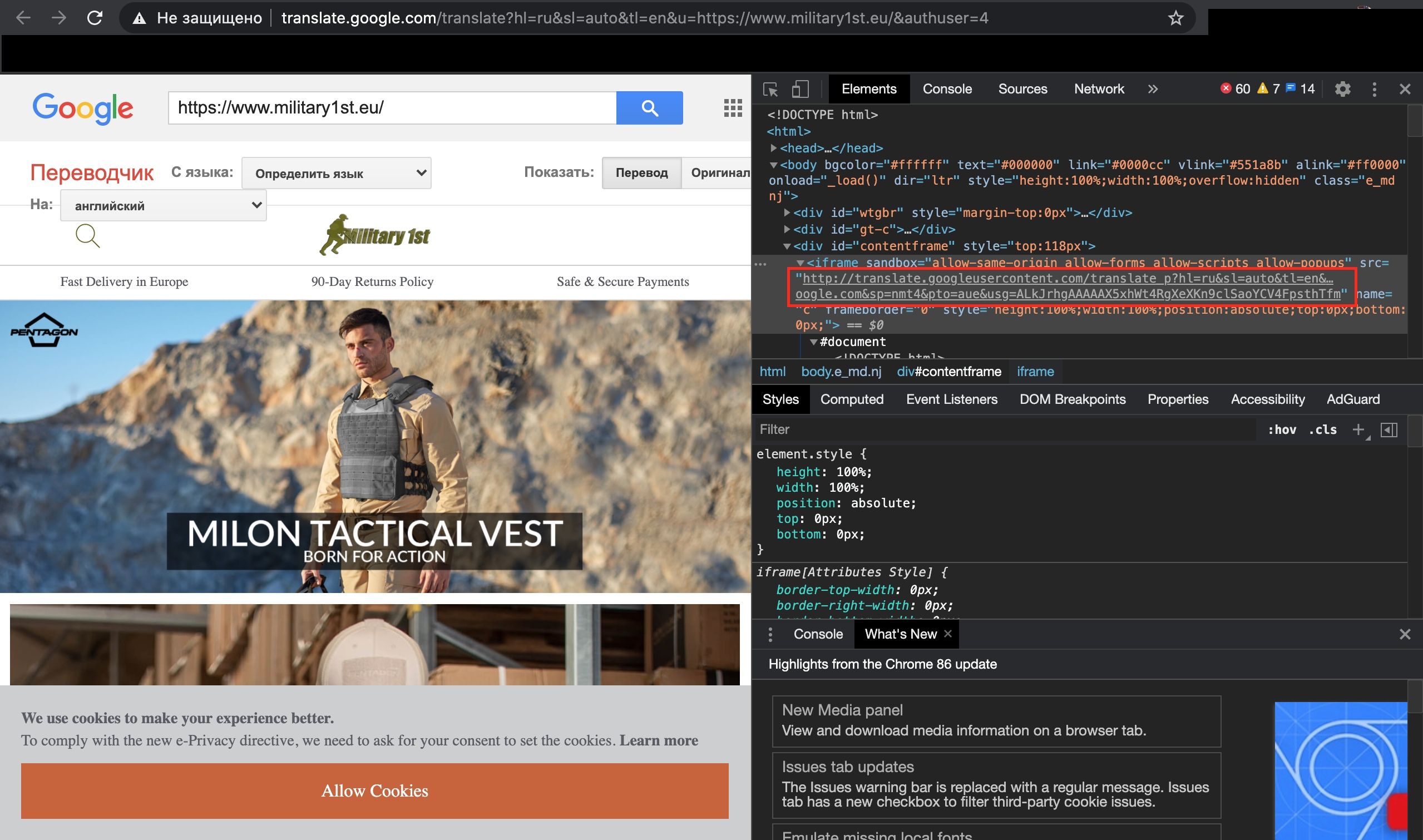Click Milon Tactical Vest banner
This screenshot has width=1423, height=840.
click(375, 447)
